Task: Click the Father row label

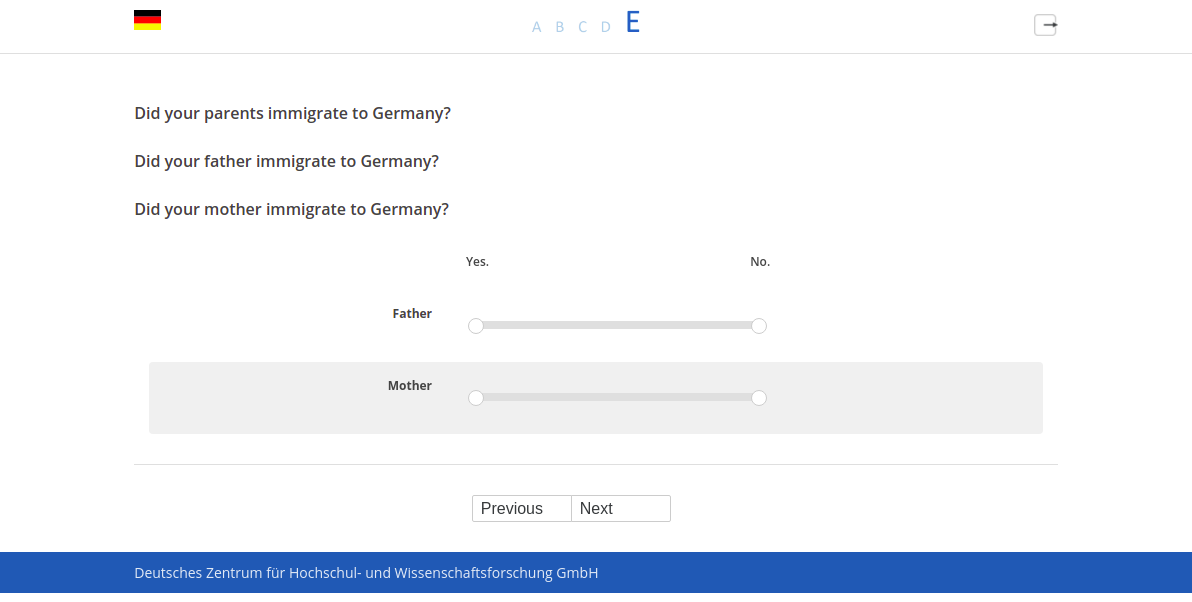Action: point(412,314)
